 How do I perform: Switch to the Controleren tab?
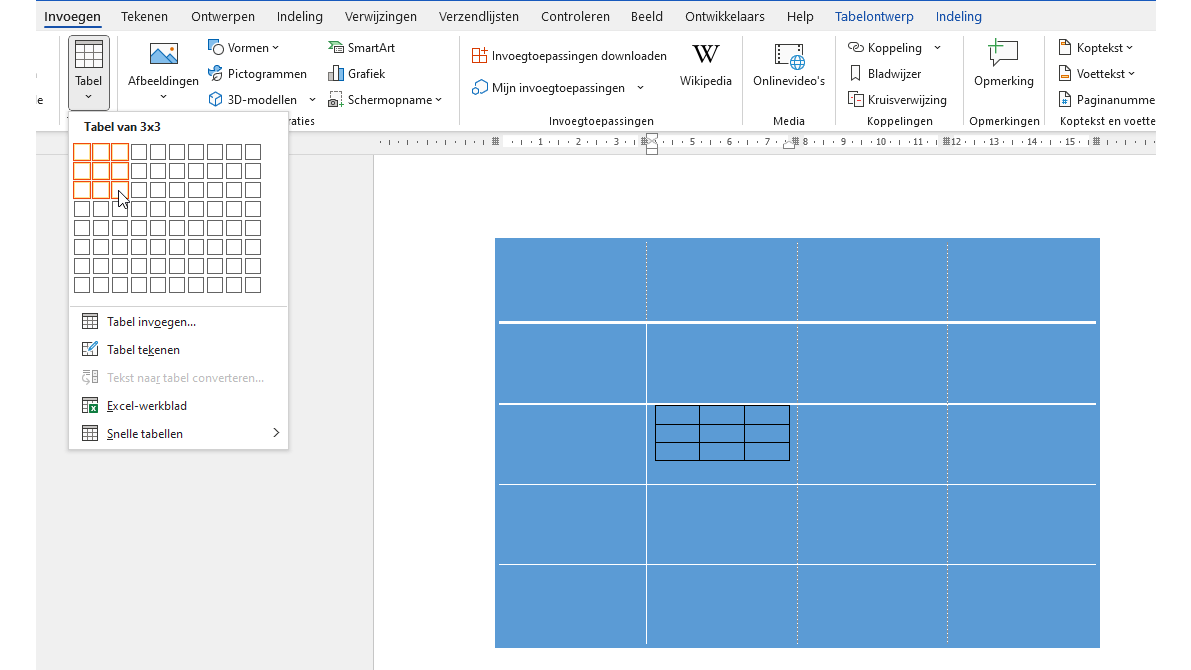[575, 16]
